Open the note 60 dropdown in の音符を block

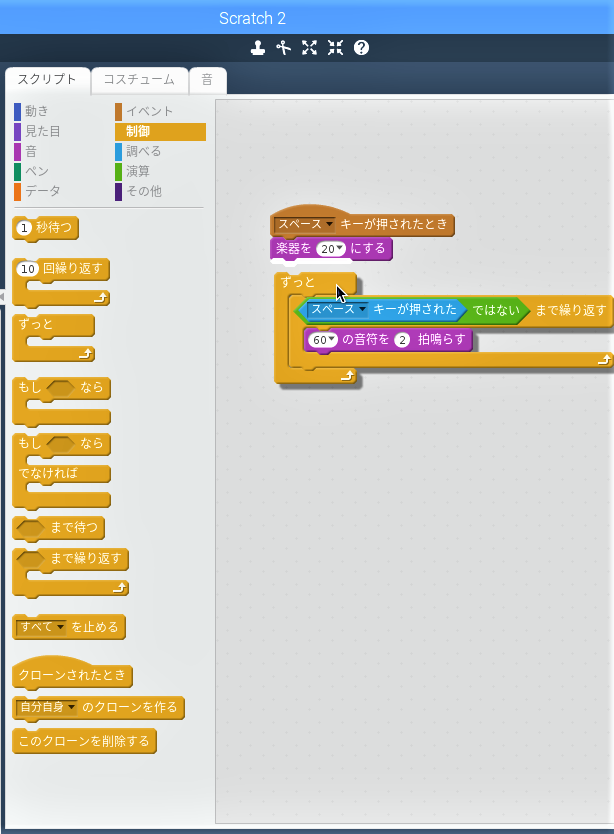322,340
